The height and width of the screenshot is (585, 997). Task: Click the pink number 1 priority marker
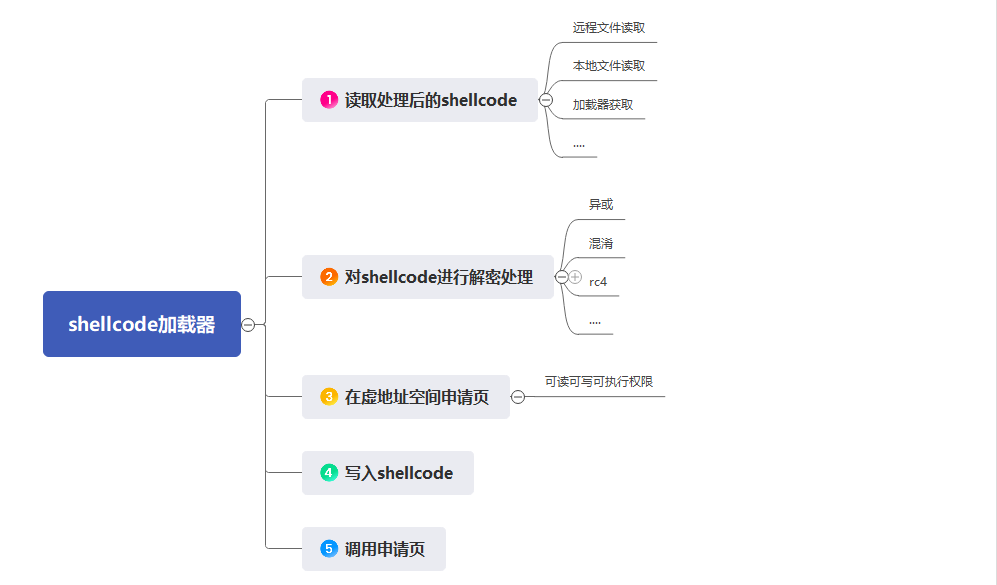pos(329,100)
